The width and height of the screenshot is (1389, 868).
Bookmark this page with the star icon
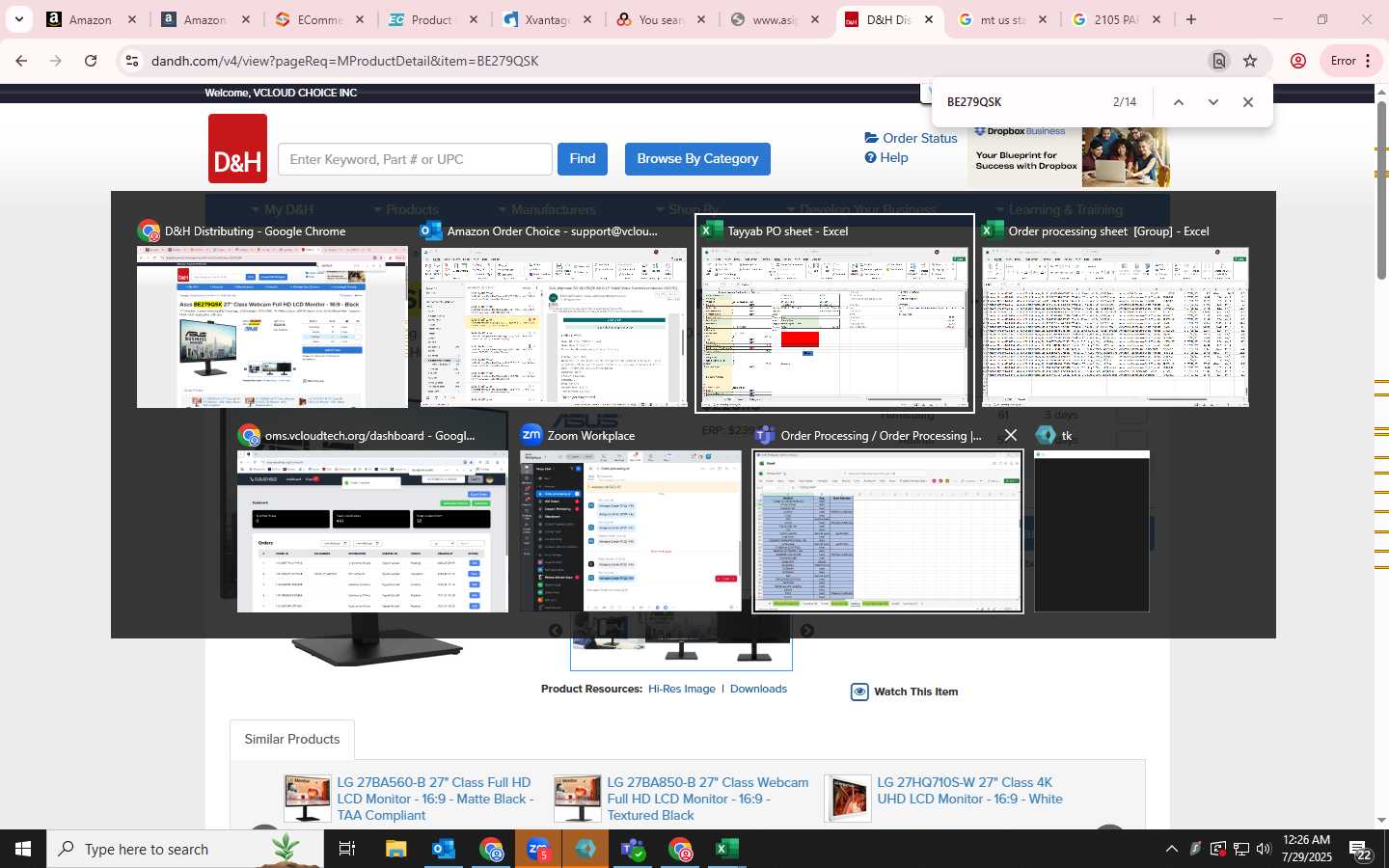1250,61
